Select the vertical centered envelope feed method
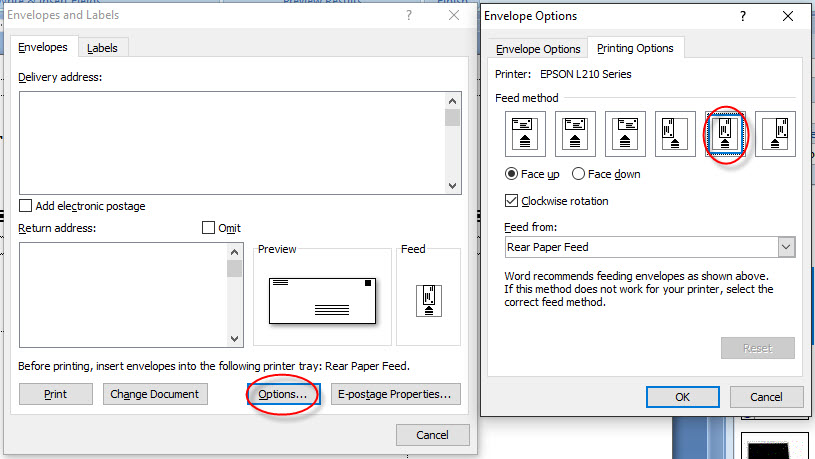This screenshot has width=815, height=459. click(x=725, y=134)
